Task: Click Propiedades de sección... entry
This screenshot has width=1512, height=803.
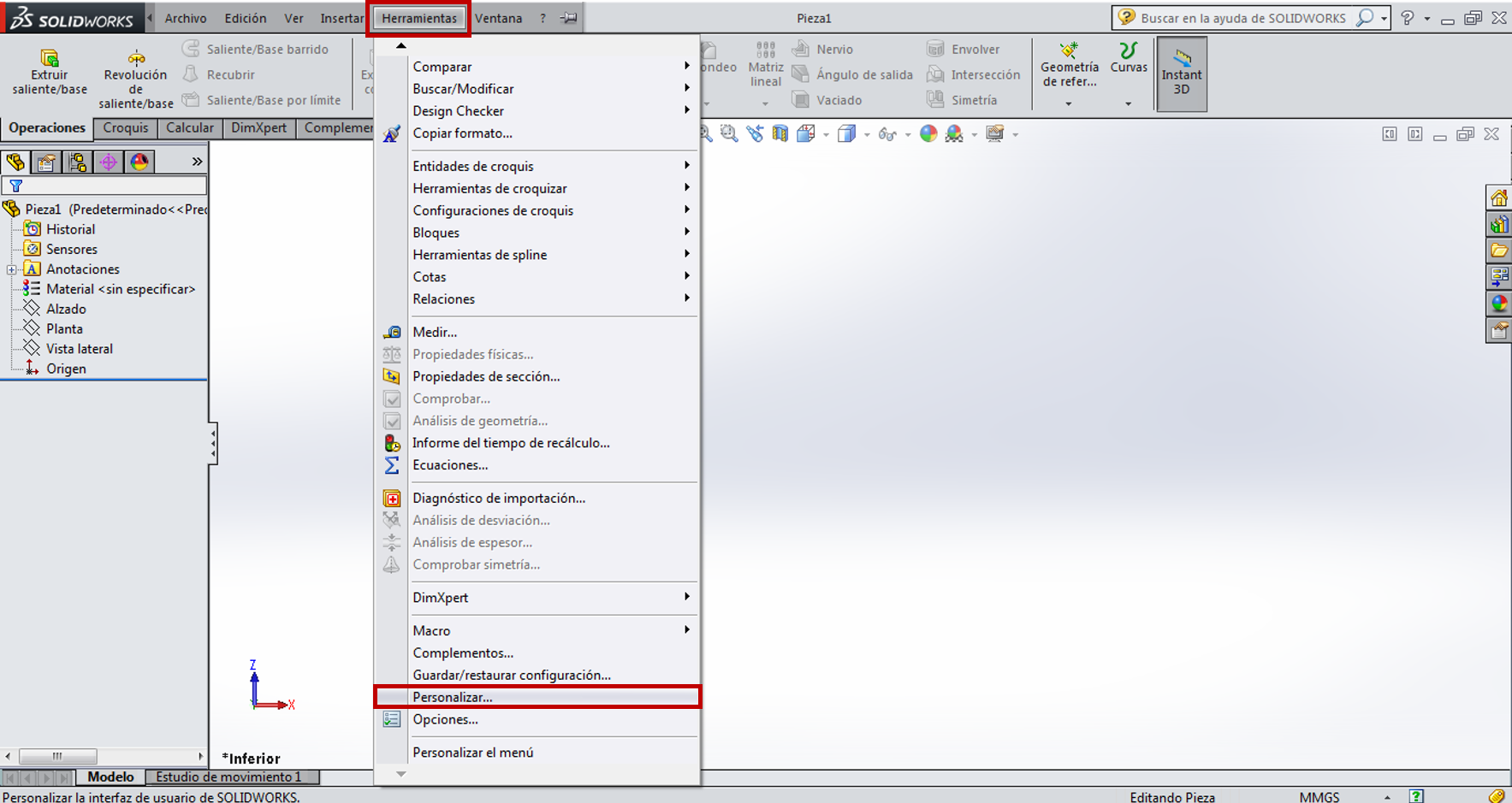Action: 537,376
